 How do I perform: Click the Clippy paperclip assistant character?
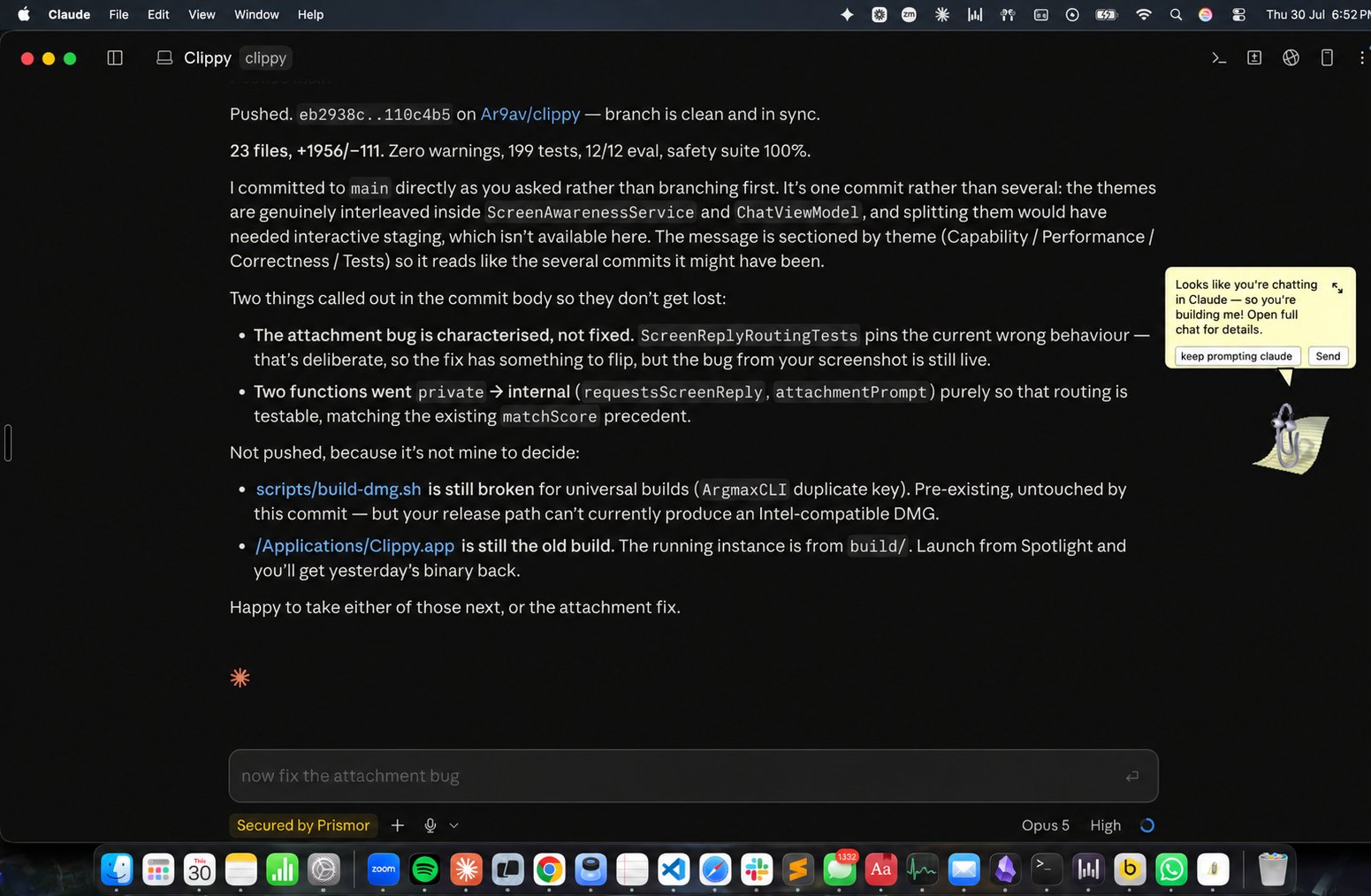[x=1291, y=439]
